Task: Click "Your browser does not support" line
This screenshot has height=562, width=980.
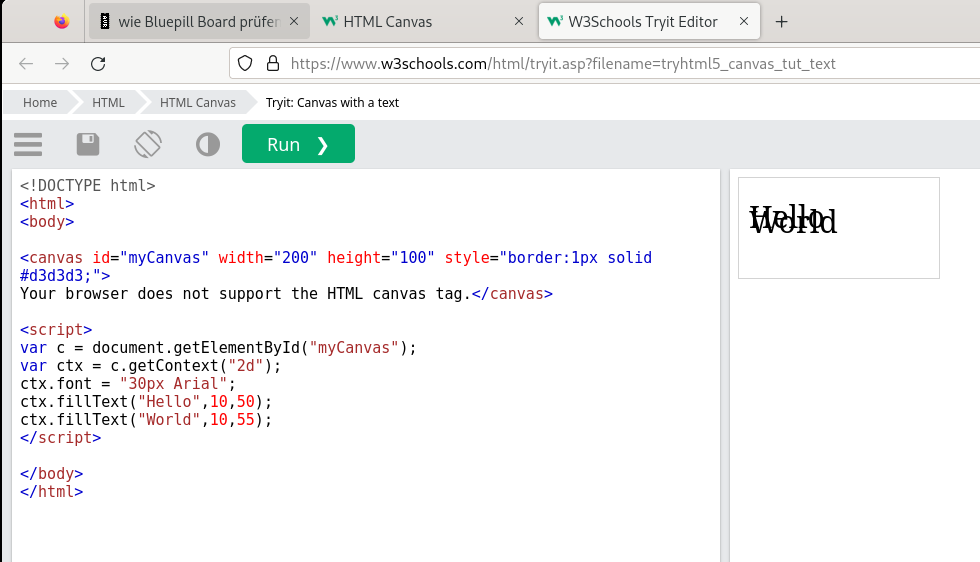Action: (x=286, y=294)
